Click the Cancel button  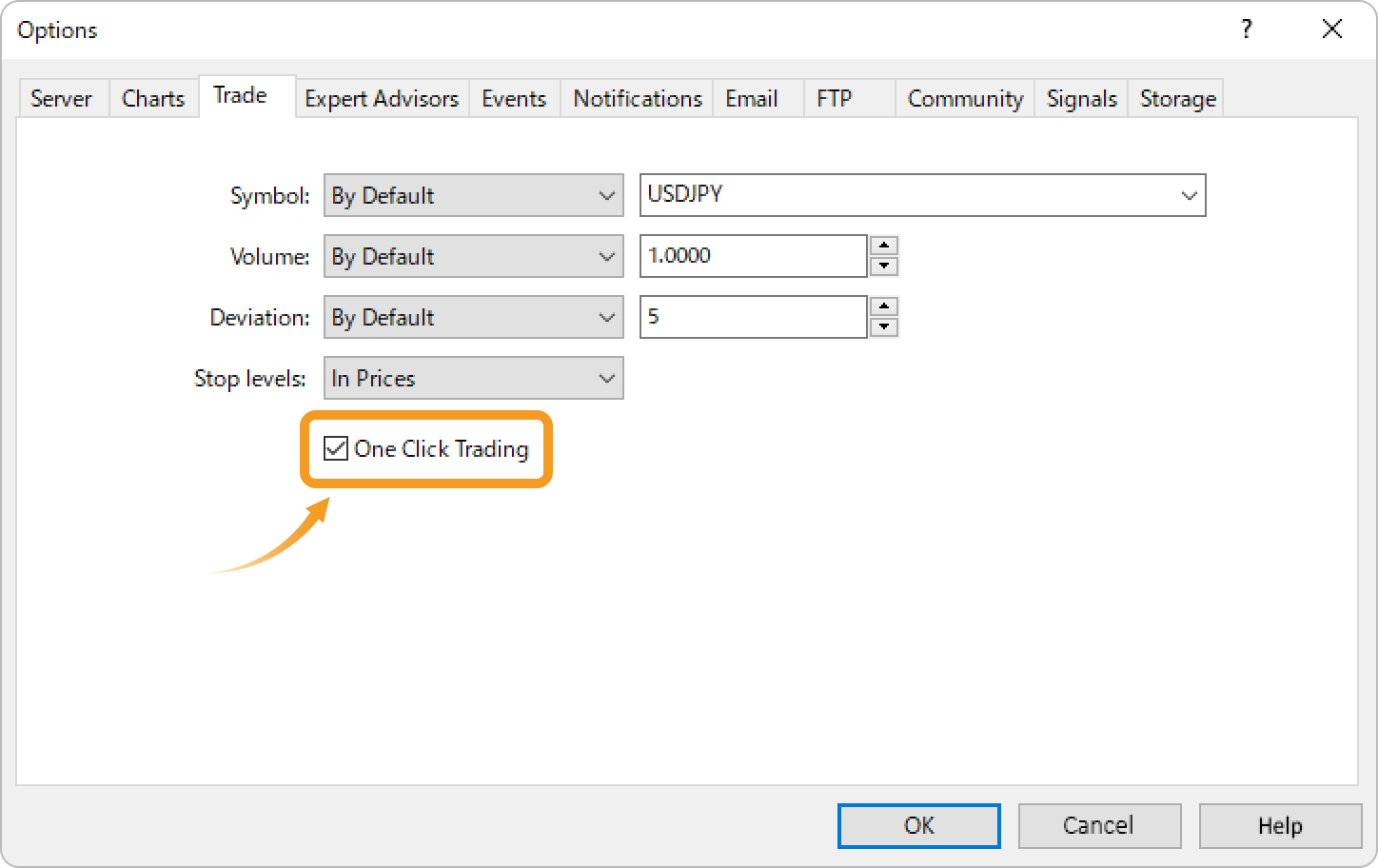pos(1099,825)
